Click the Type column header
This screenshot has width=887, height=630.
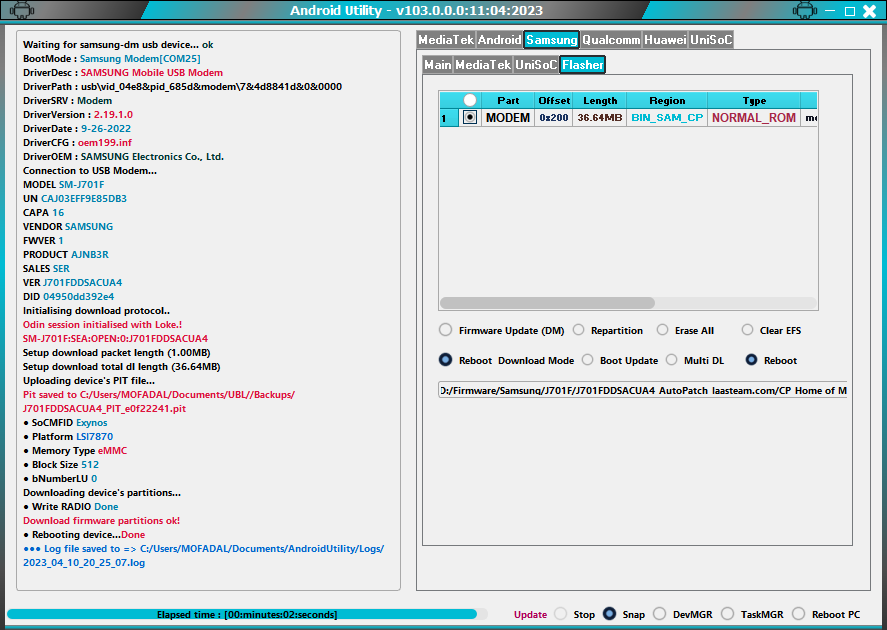[754, 100]
